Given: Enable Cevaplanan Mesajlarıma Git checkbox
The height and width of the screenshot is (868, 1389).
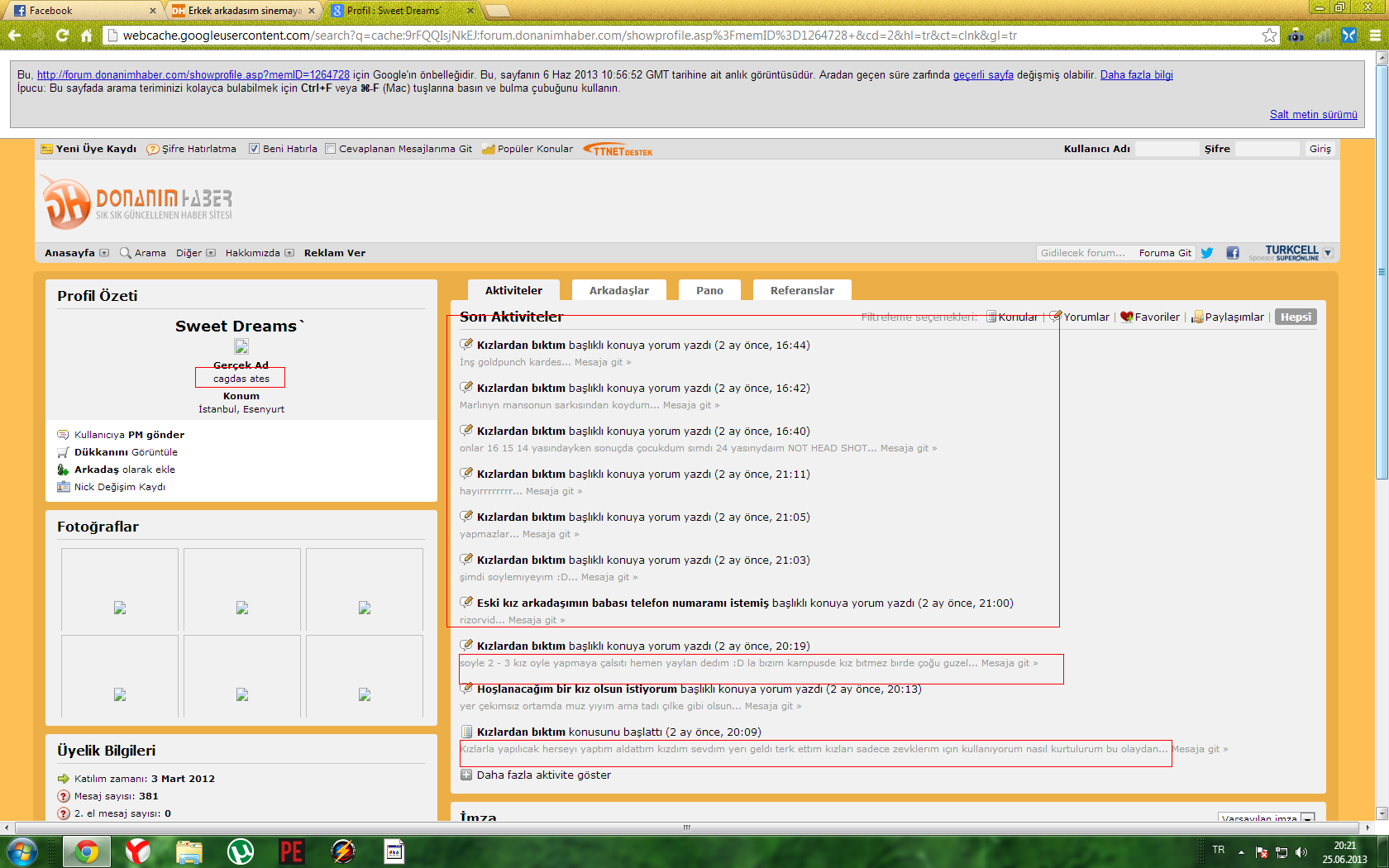Looking at the screenshot, I should [x=331, y=149].
